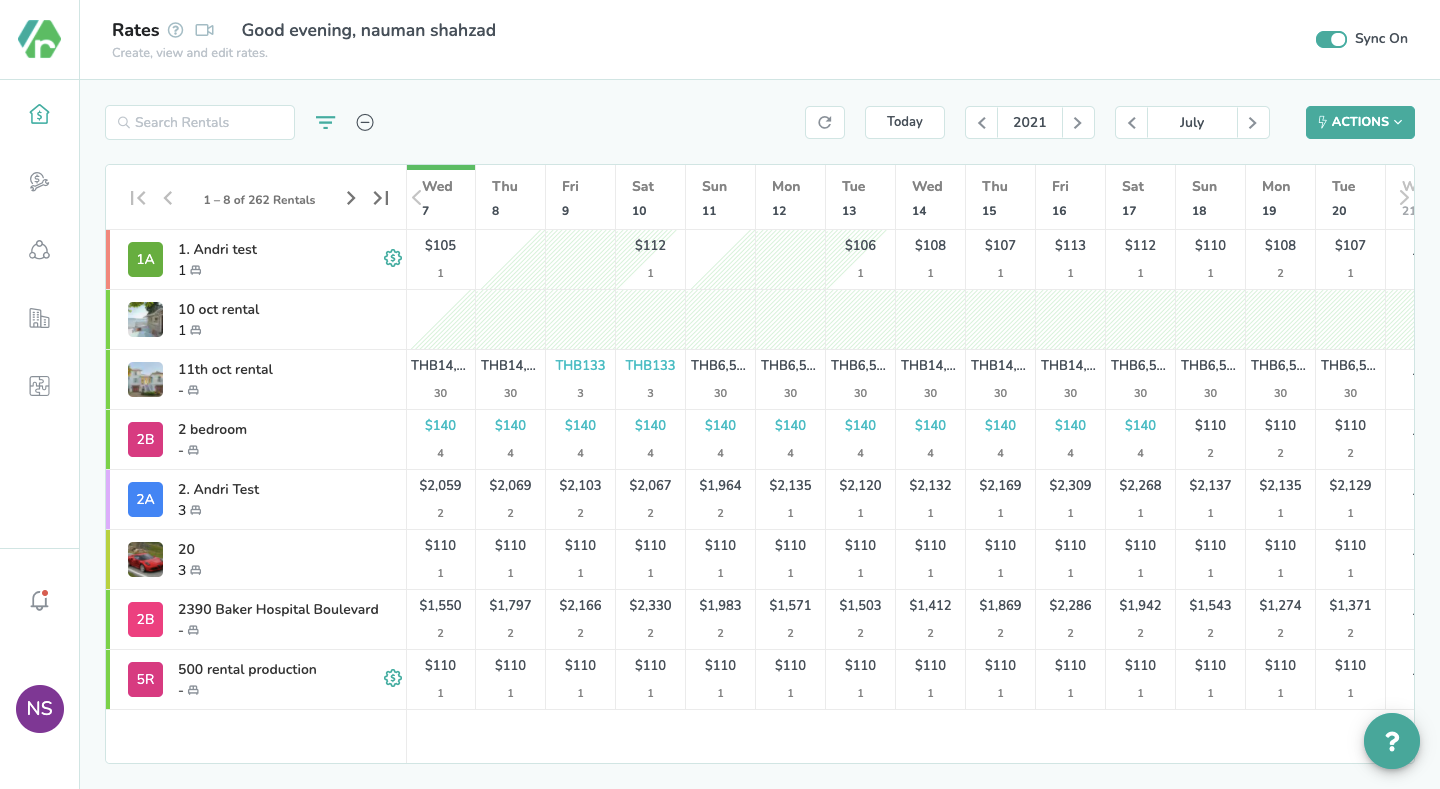This screenshot has height=789, width=1440.
Task: Open the wrench-dollar icon in the sidebar
Action: (x=39, y=181)
